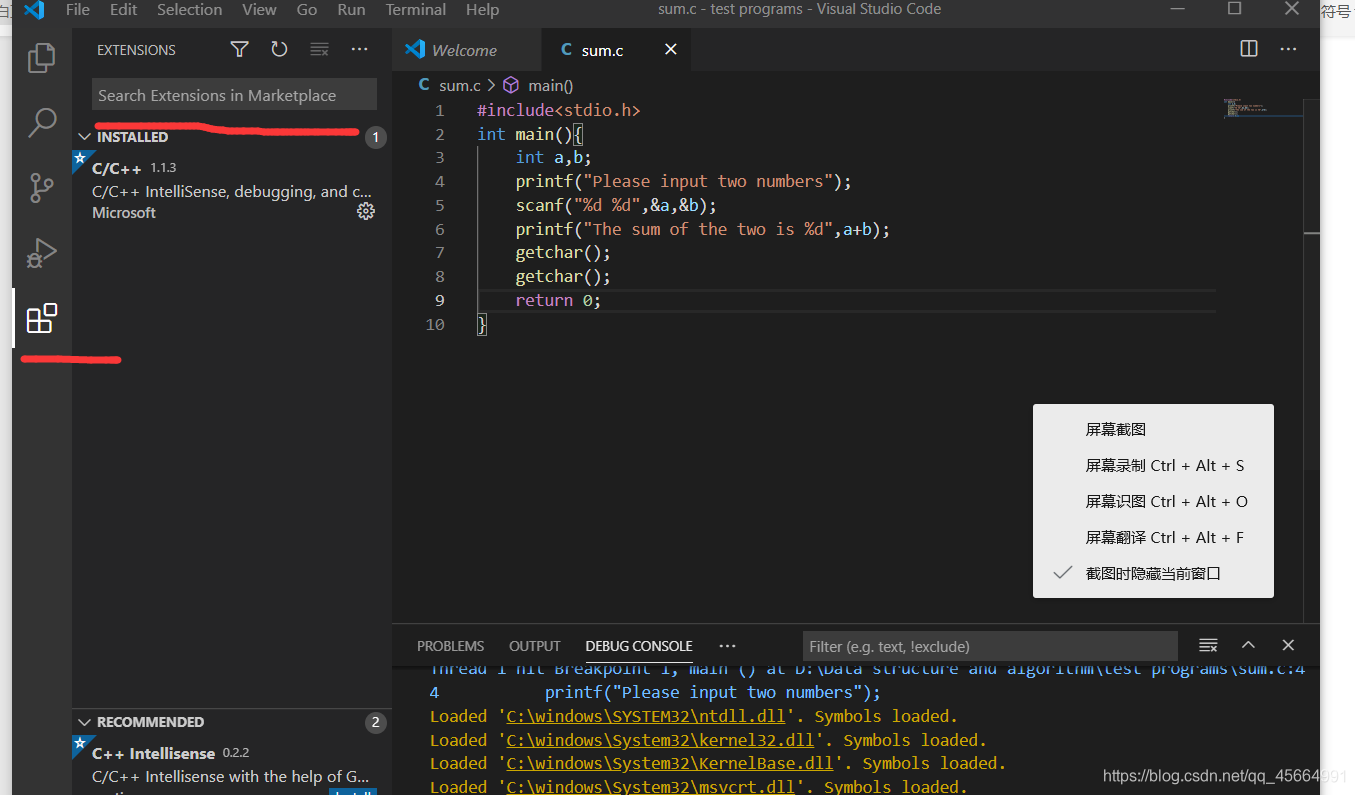The image size is (1355, 795).
Task: Click the debug console Filter input
Action: (x=990, y=646)
